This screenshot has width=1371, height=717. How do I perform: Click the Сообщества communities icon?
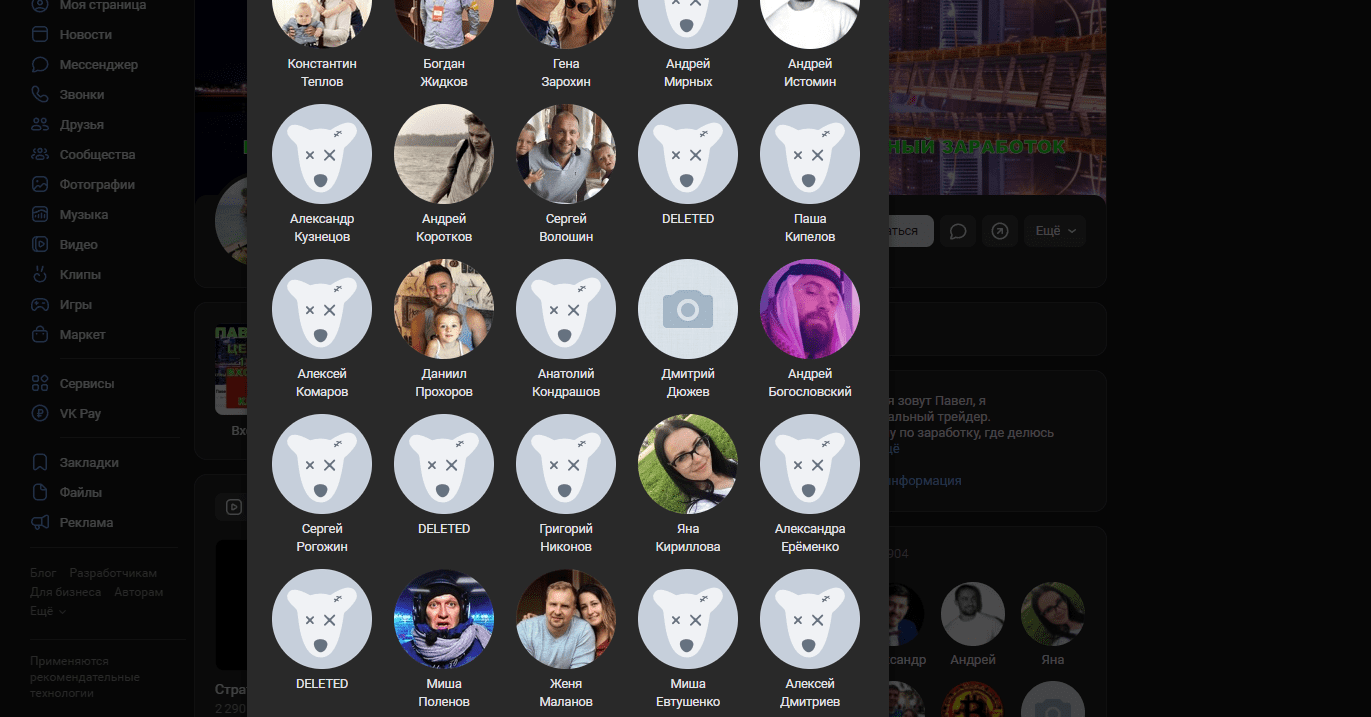point(40,154)
